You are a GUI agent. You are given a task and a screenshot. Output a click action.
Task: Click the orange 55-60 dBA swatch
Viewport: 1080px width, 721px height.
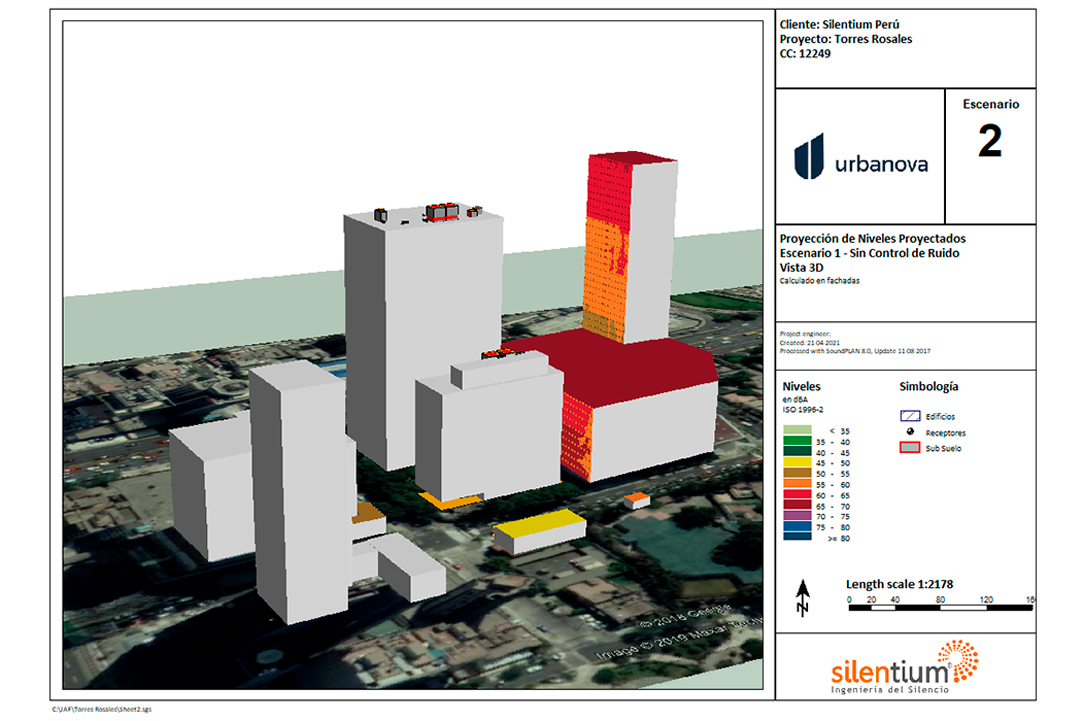coord(797,484)
